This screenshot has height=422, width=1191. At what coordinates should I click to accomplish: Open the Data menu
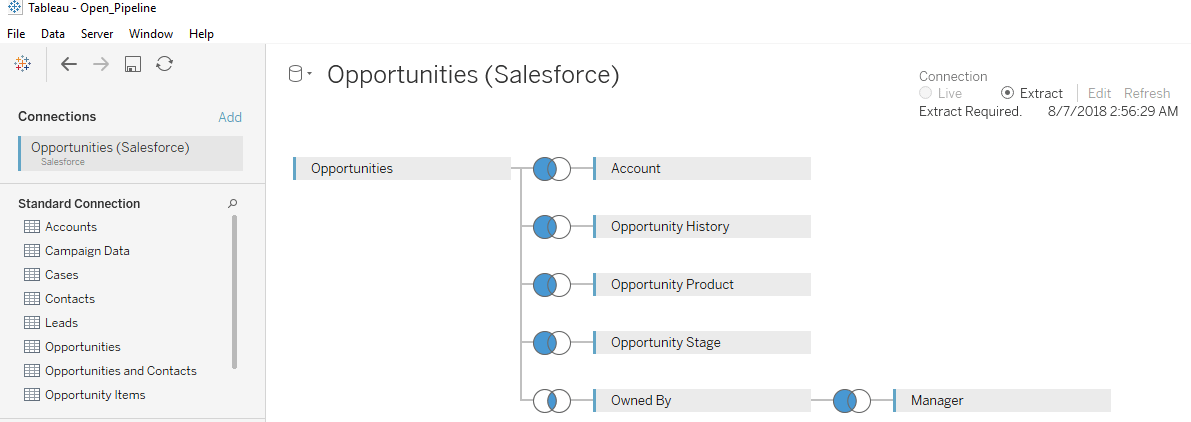(x=53, y=34)
